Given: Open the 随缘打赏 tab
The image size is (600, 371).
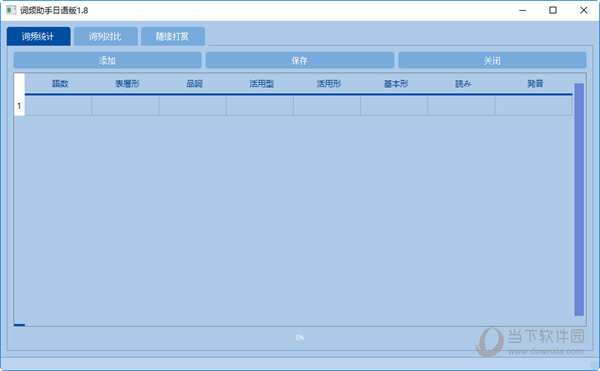Looking at the screenshot, I should [x=173, y=36].
